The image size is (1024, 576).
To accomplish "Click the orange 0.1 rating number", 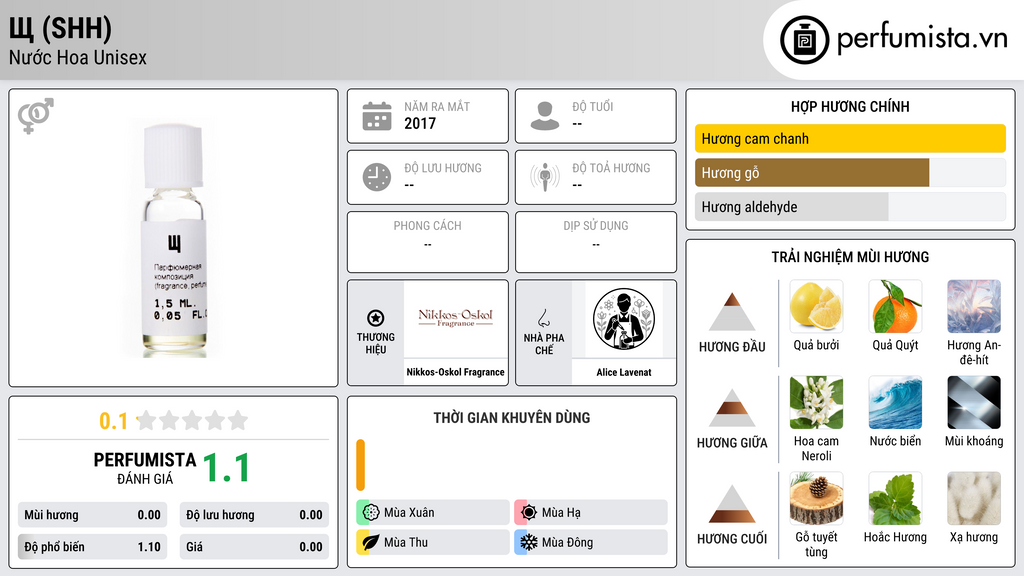I will (x=114, y=421).
